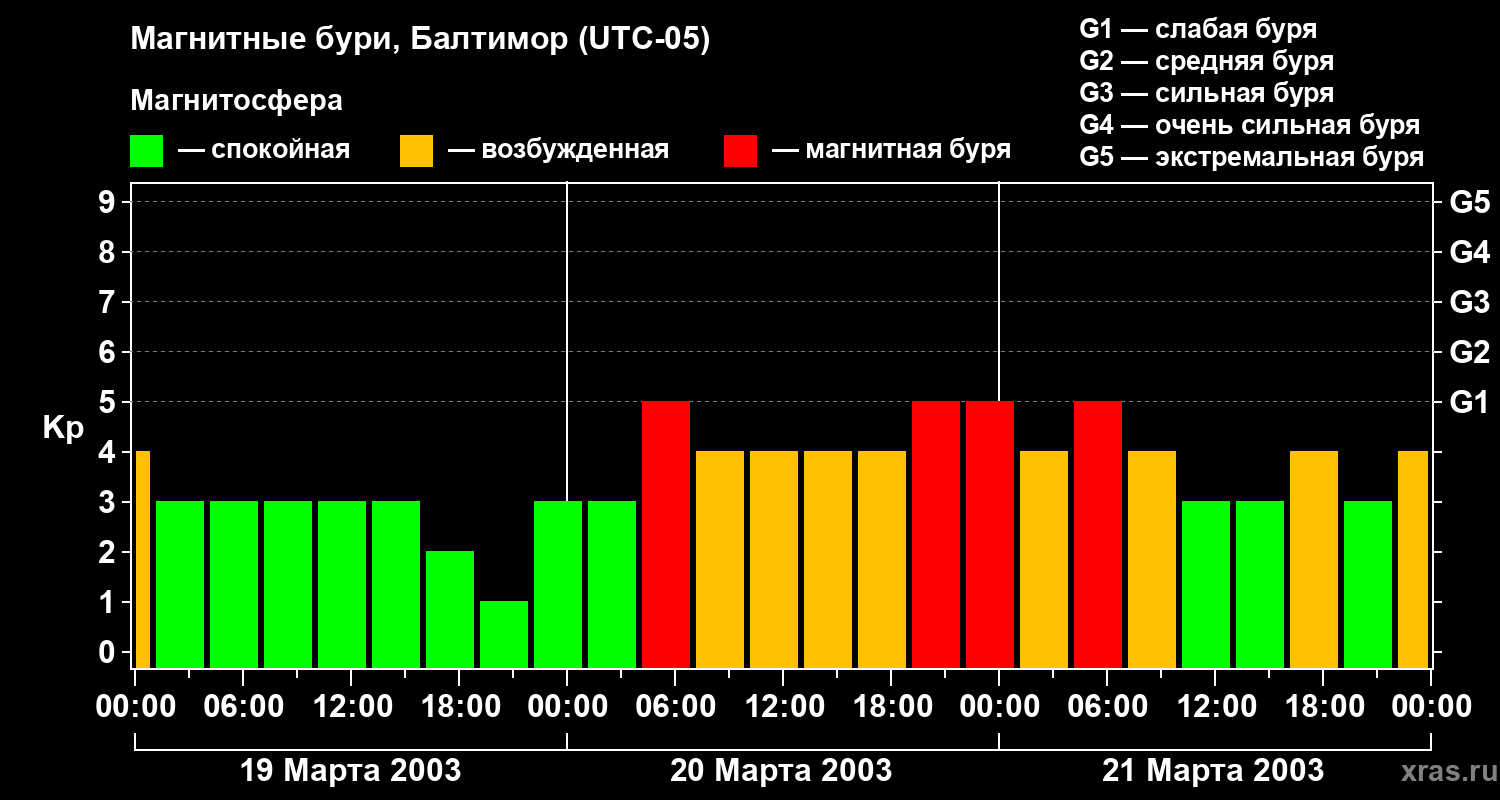Click the first red bar on 20 March

[666, 534]
